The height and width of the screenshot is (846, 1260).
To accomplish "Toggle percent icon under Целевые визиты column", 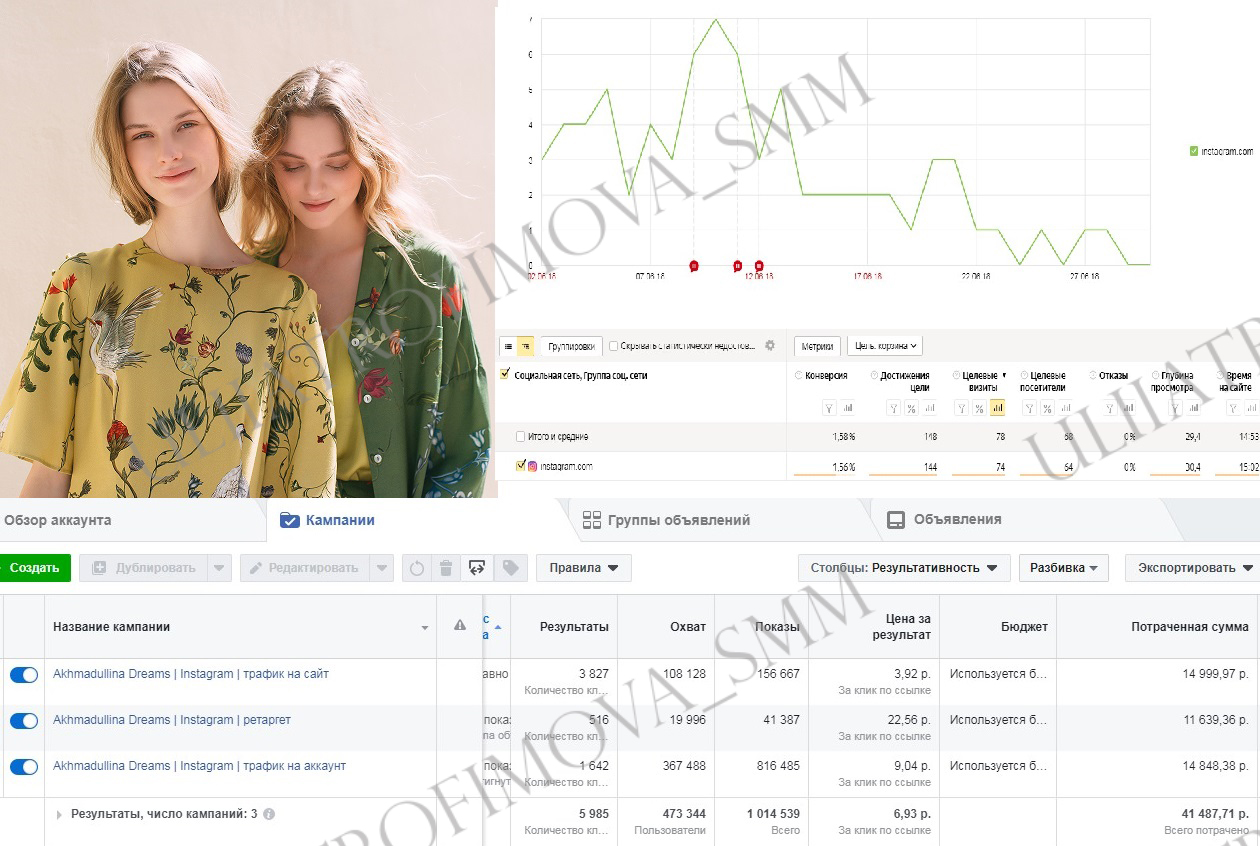I will (979, 408).
